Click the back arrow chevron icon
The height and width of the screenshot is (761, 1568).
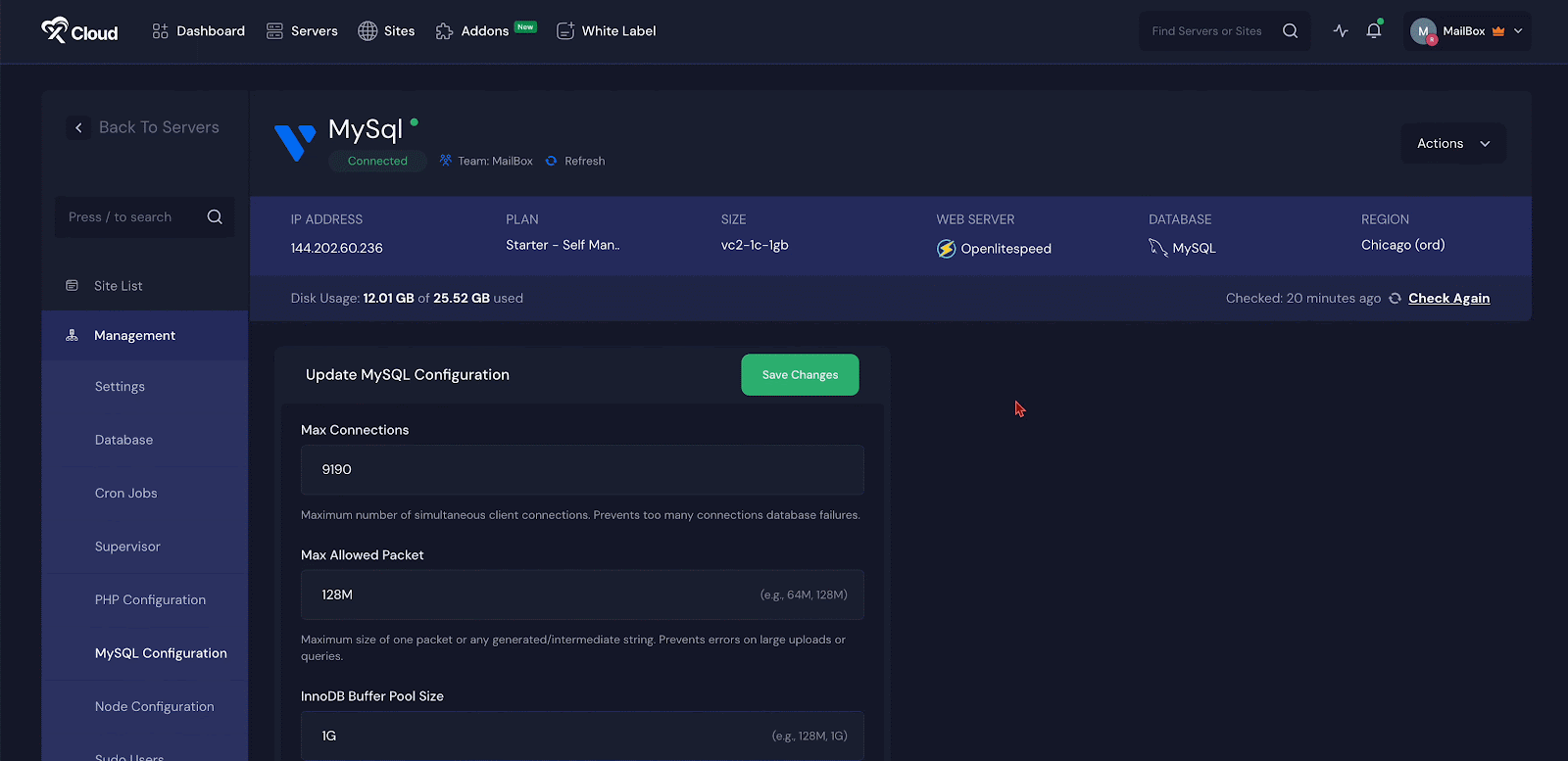click(x=78, y=127)
